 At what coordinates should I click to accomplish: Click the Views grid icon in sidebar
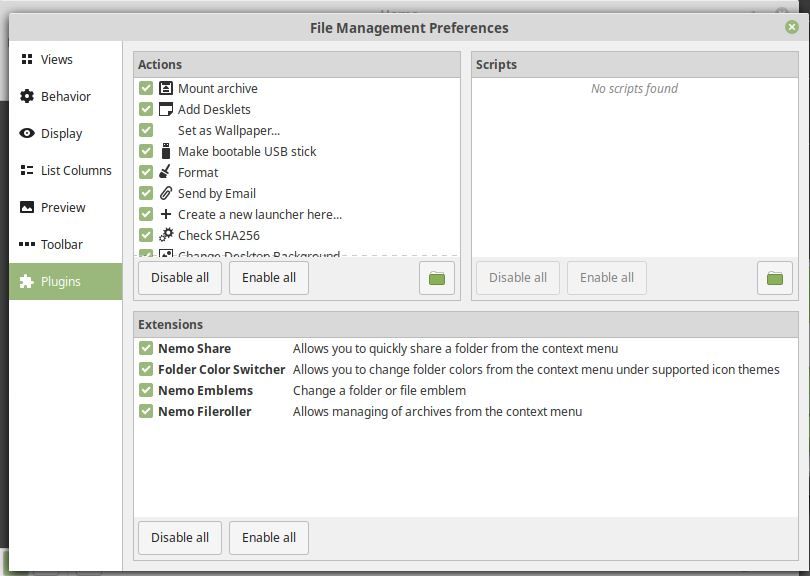pos(27,59)
